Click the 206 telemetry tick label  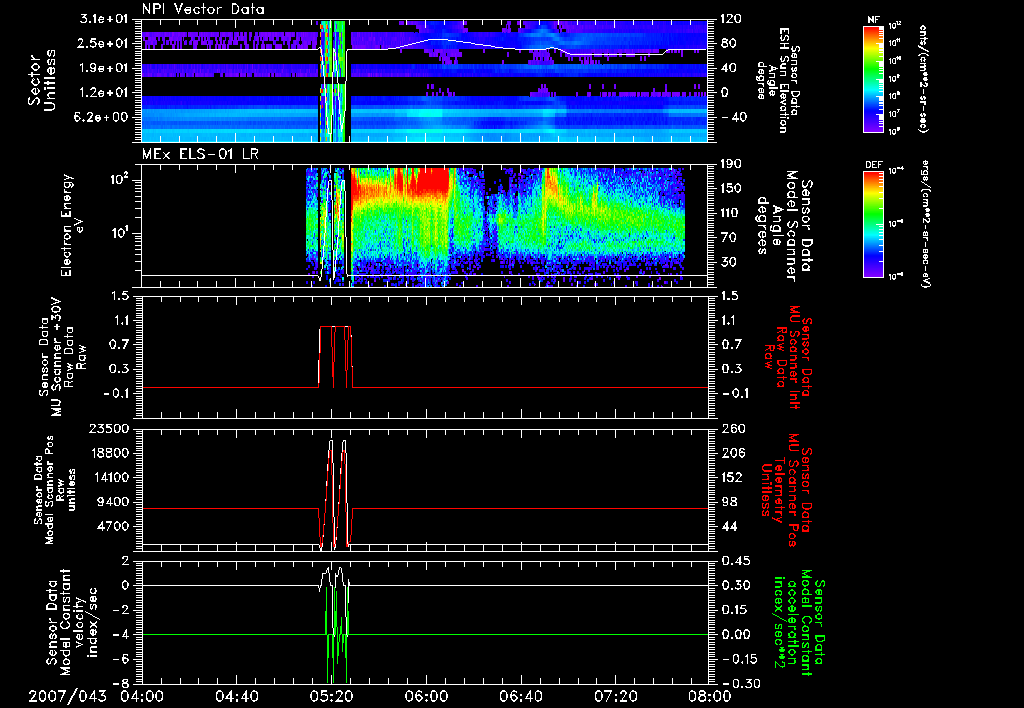tap(731, 453)
